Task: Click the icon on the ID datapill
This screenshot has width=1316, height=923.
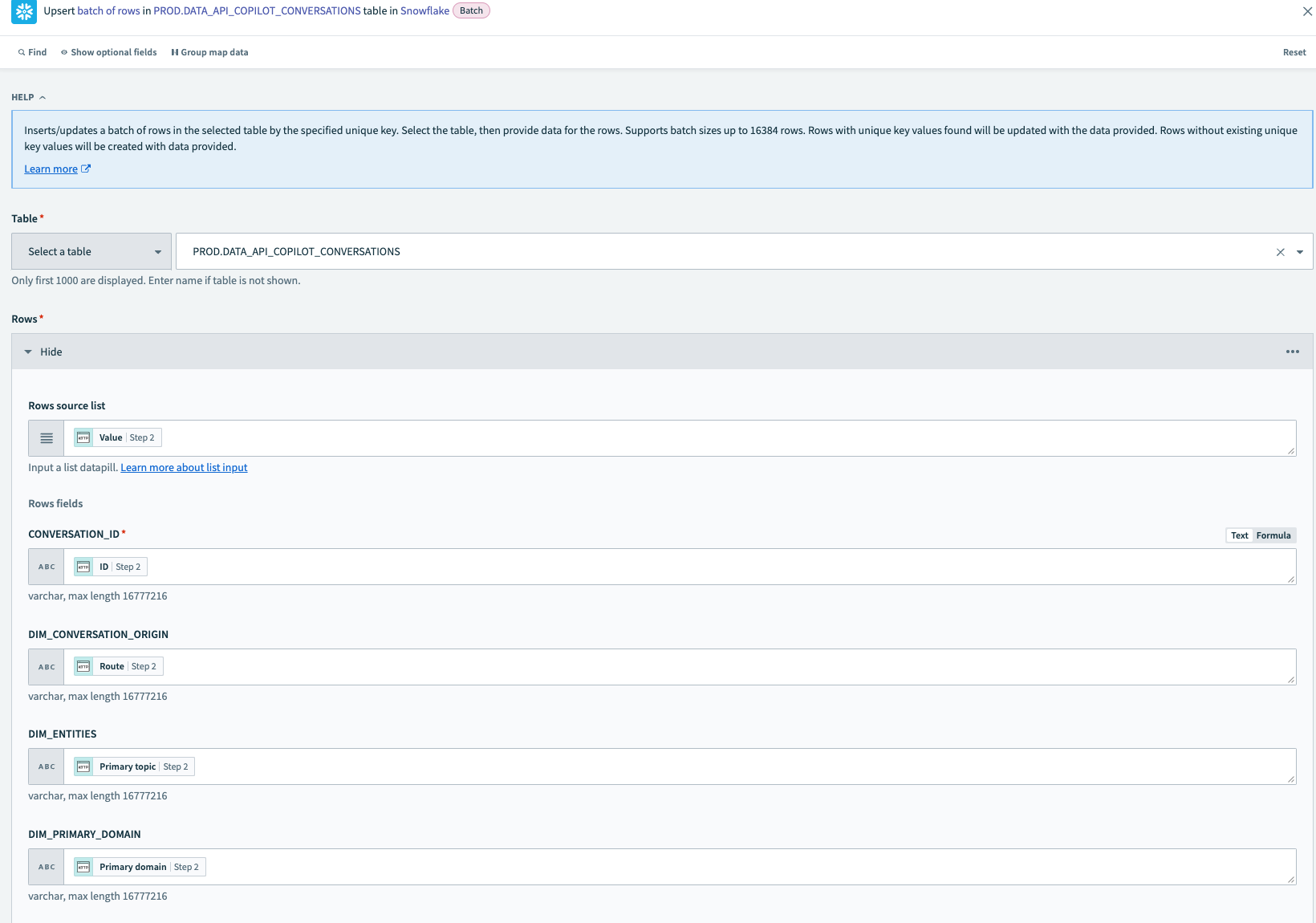Action: pos(83,567)
